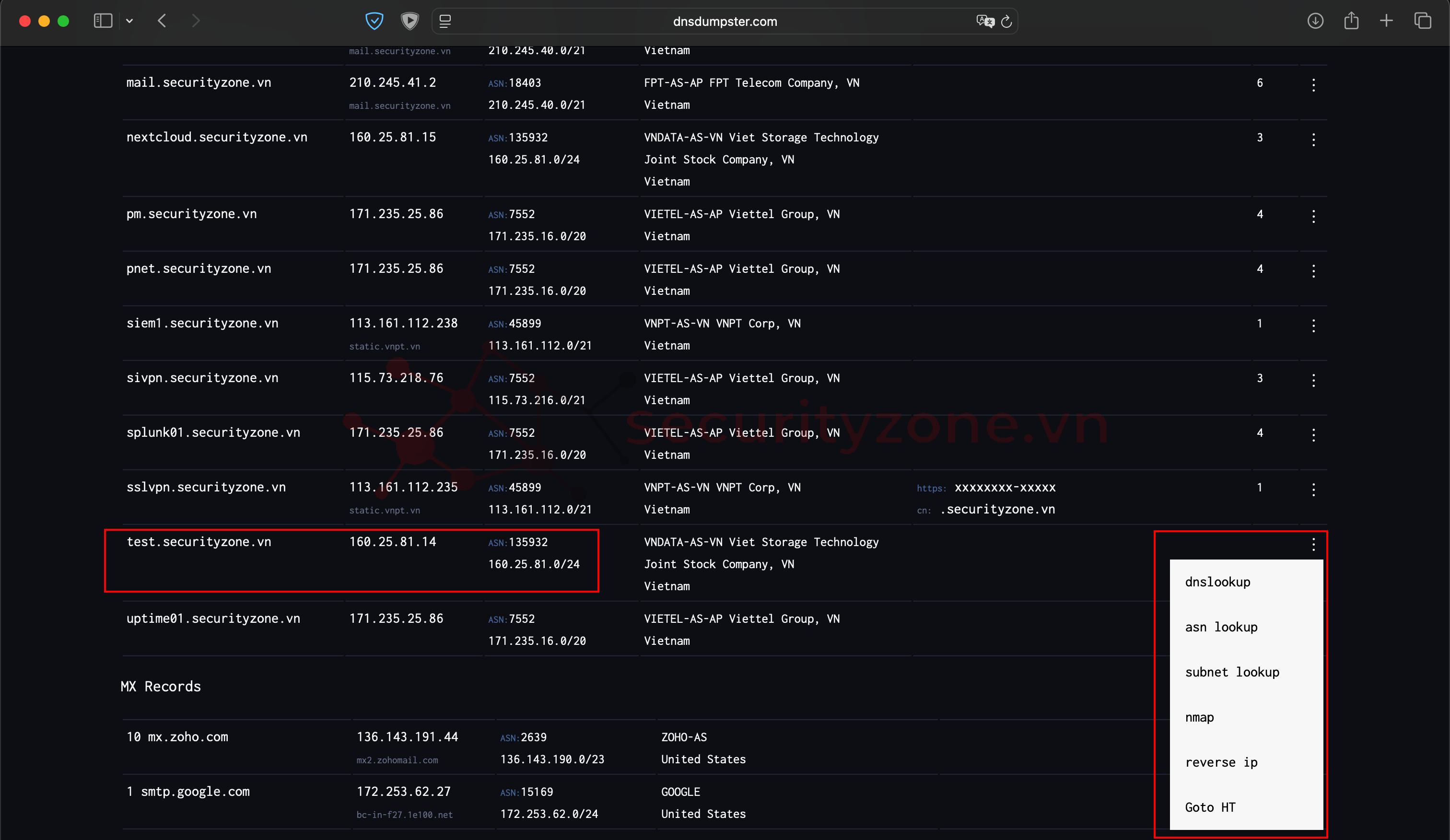Click the bc-in-f27.1e100.net reverse DNS text
Viewport: 1450px width, 840px height.
coord(405,815)
